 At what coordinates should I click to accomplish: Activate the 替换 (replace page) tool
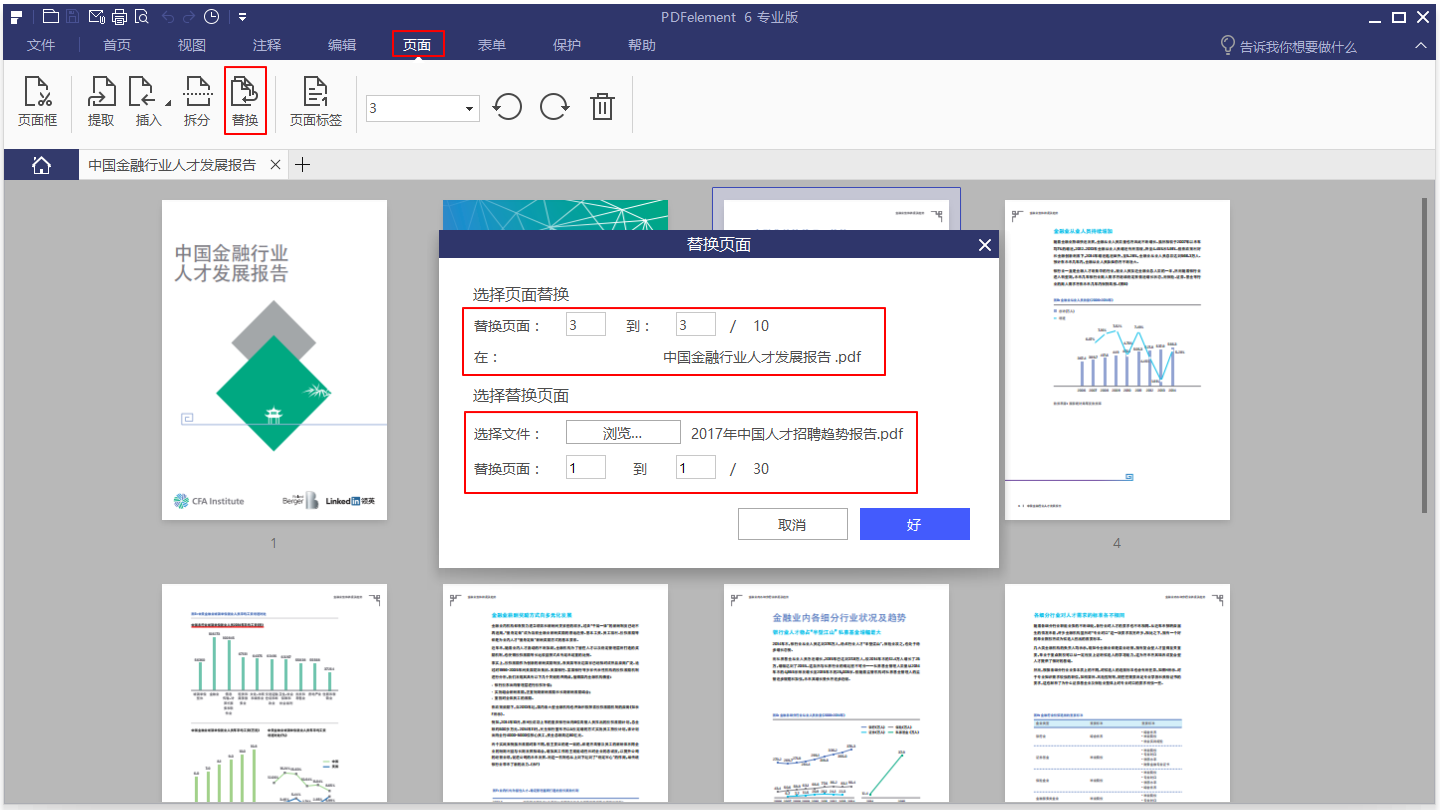pyautogui.click(x=245, y=103)
